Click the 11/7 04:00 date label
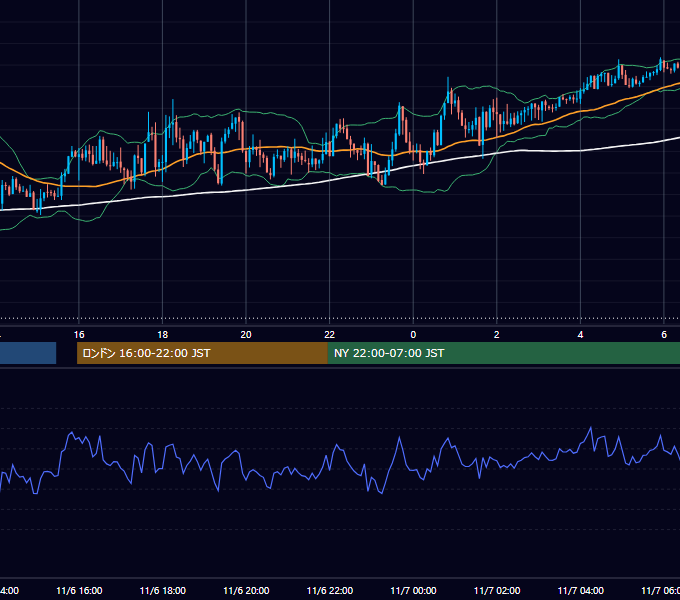Screen dimensions: 680x600 581,591
